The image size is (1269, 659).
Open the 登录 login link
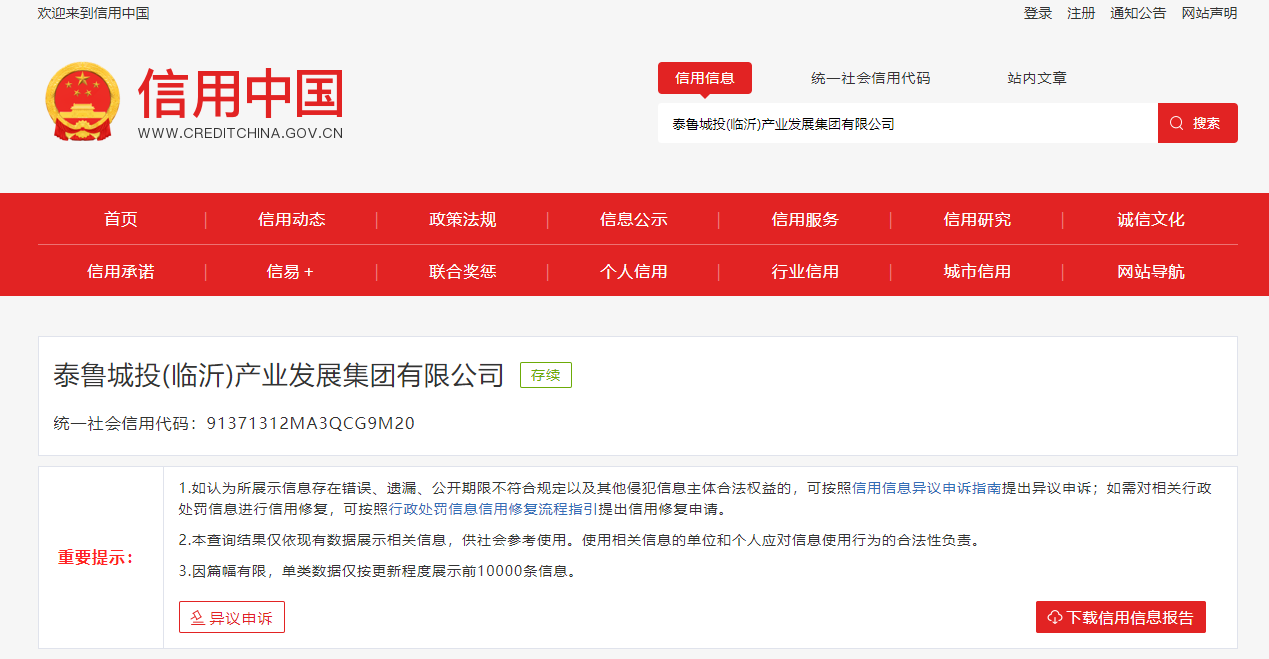coord(1038,13)
